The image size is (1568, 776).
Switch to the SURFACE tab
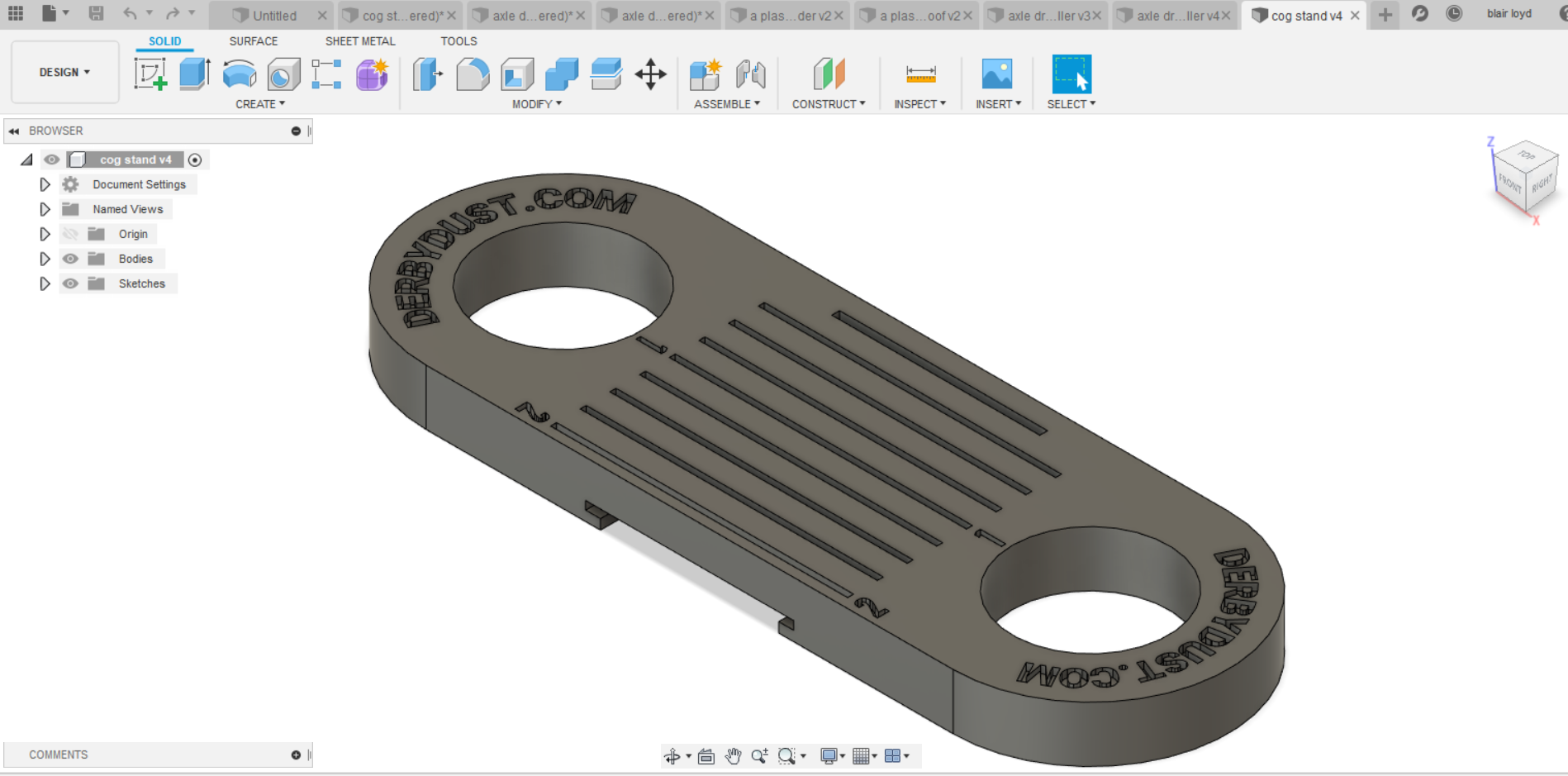pyautogui.click(x=254, y=40)
